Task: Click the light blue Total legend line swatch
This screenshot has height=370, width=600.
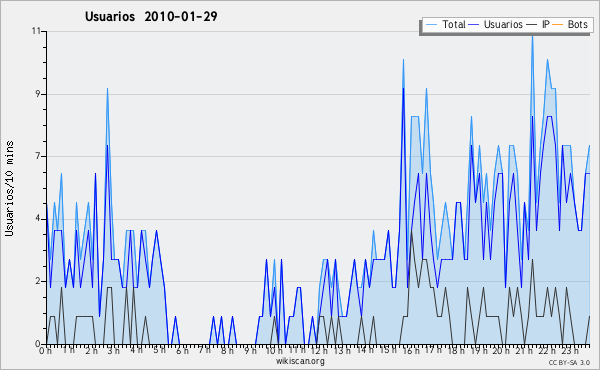Action: (431, 25)
